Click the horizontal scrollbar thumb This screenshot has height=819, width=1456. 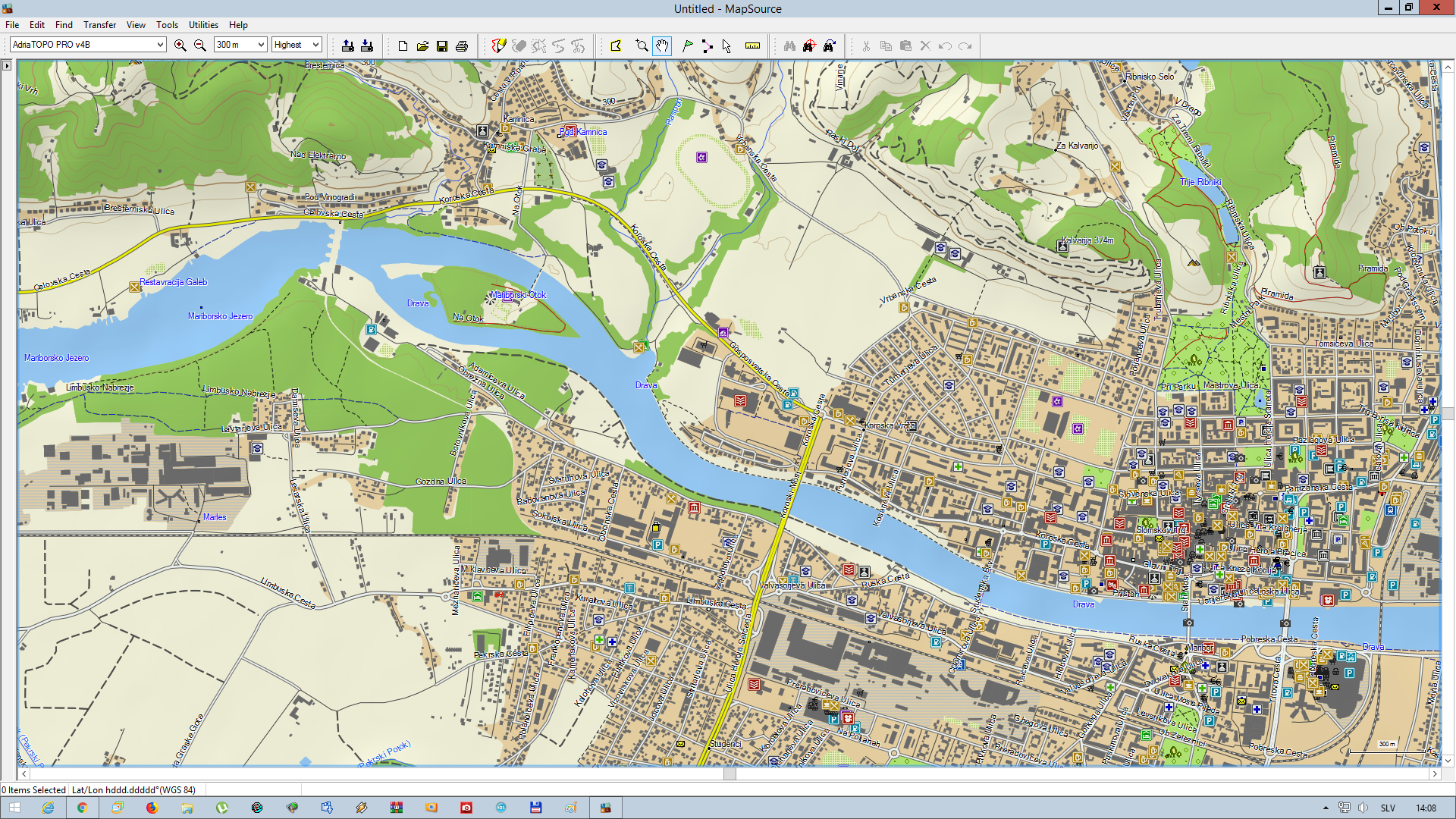tap(730, 774)
